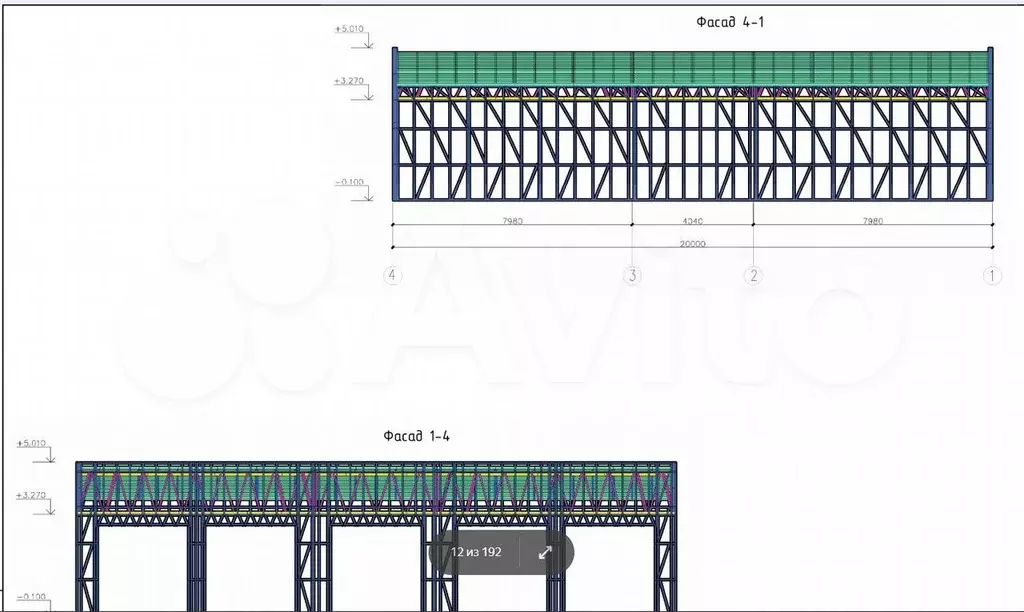The height and width of the screenshot is (612, 1024).
Task: Click the +5.010 elevation mark of Фасад 4-1
Action: (x=349, y=29)
